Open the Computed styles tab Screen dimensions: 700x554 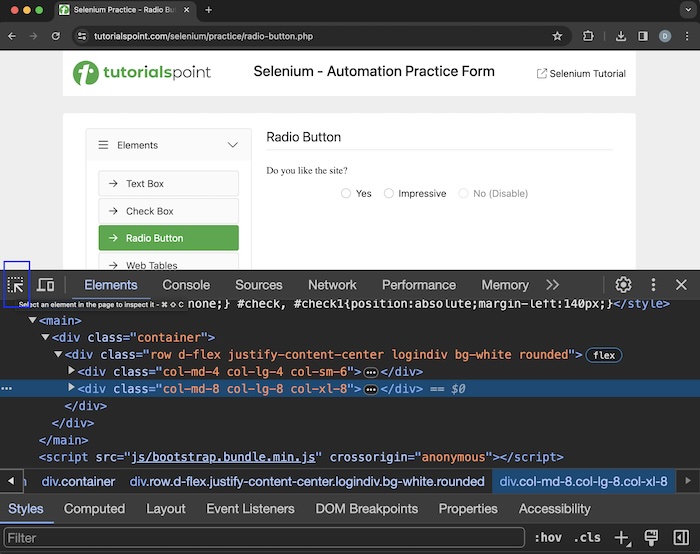tap(94, 508)
